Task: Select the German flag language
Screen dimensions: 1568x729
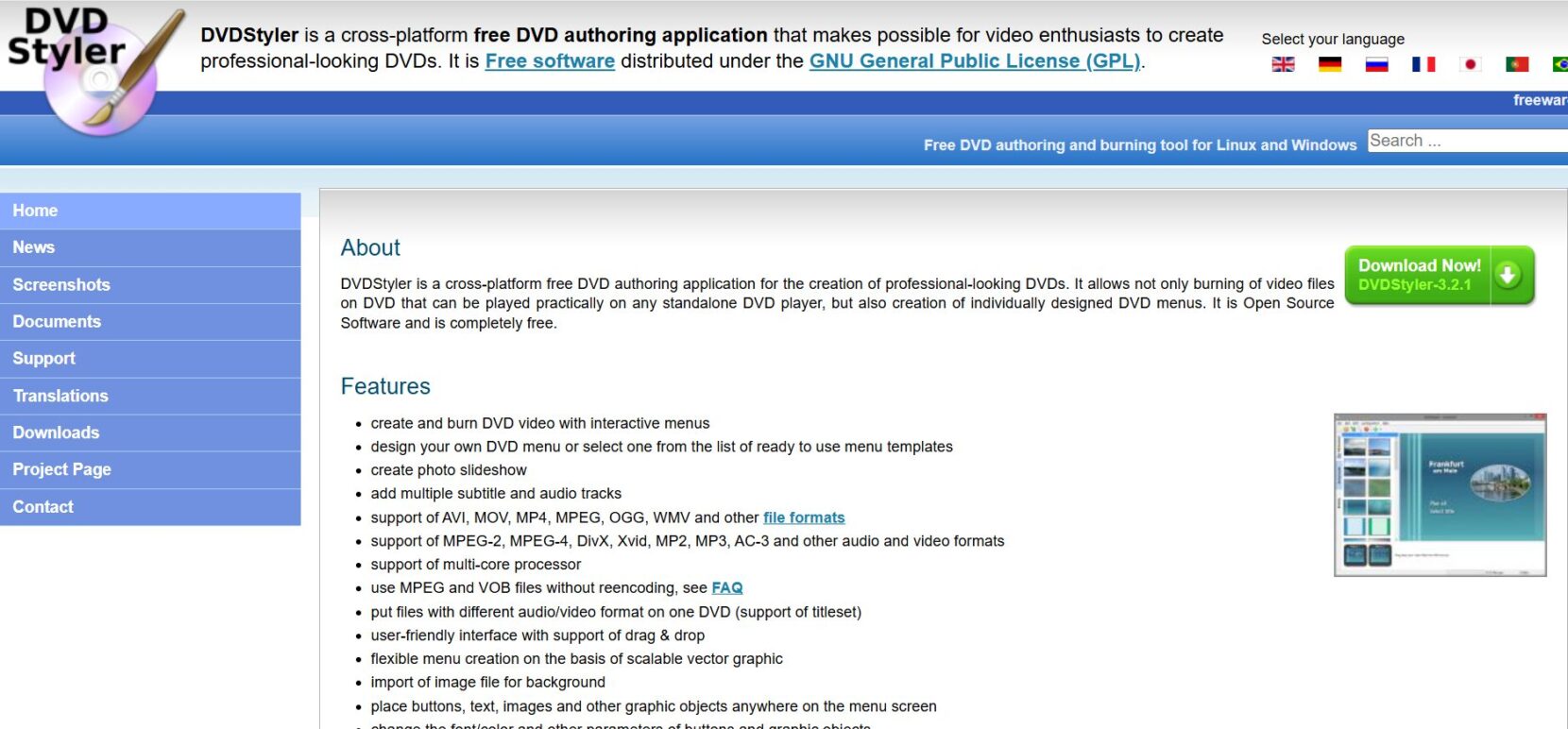Action: click(x=1330, y=64)
